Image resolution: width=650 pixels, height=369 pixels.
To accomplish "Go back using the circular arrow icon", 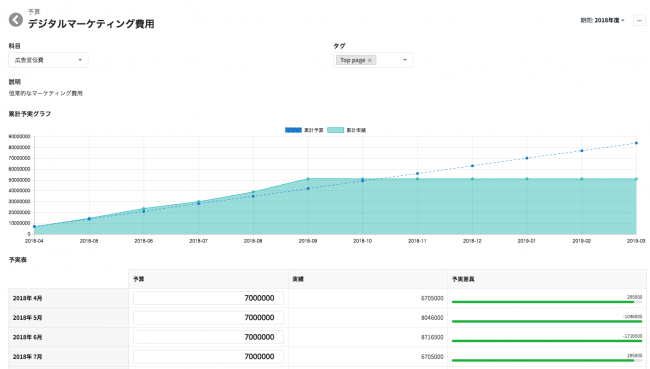I will (x=16, y=20).
